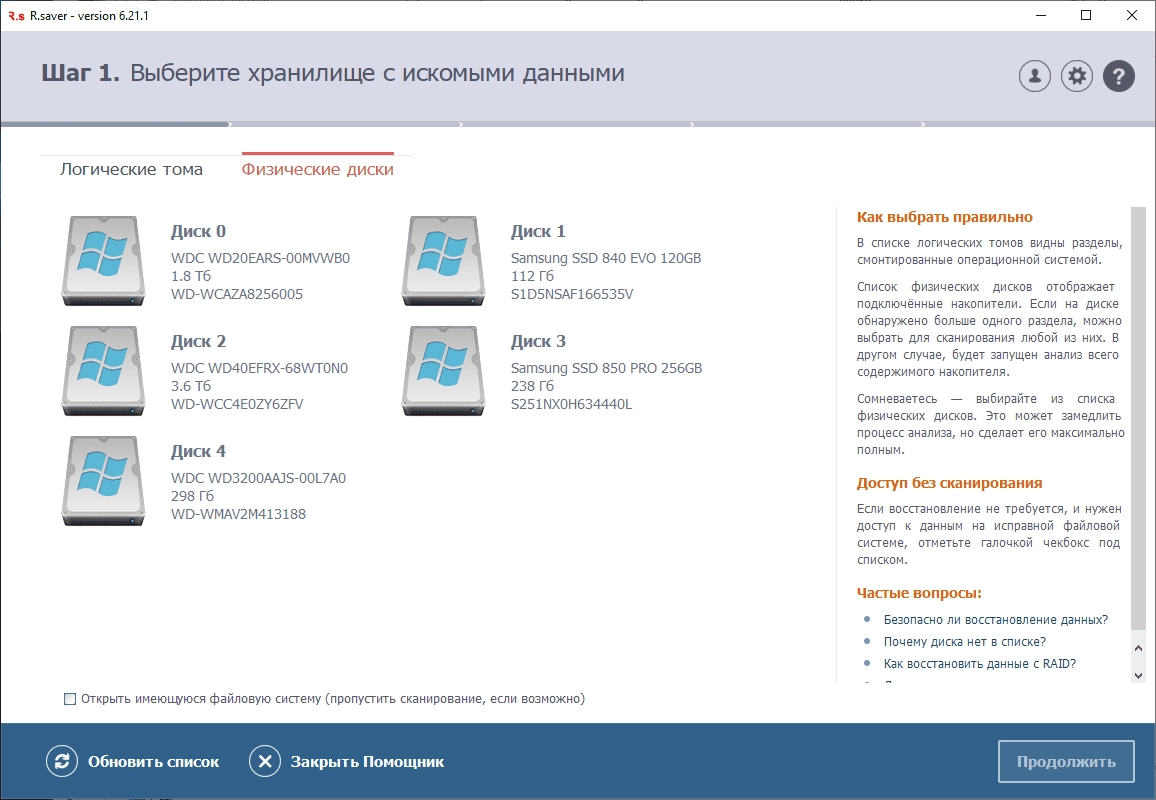Open the user account icon in header
This screenshot has width=1156, height=800.
1034,75
